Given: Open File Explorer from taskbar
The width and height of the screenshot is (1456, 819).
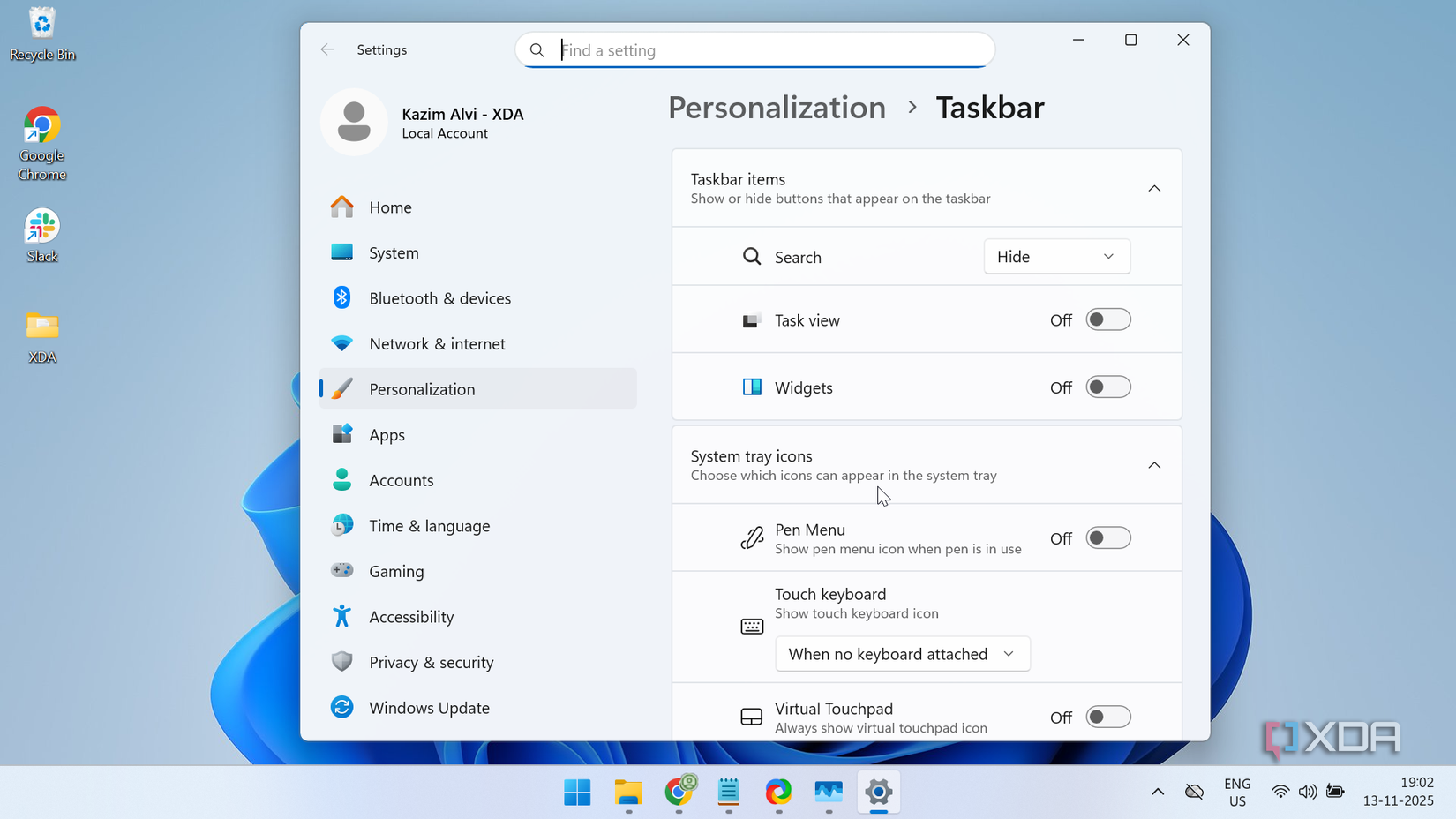Looking at the screenshot, I should coord(628,793).
